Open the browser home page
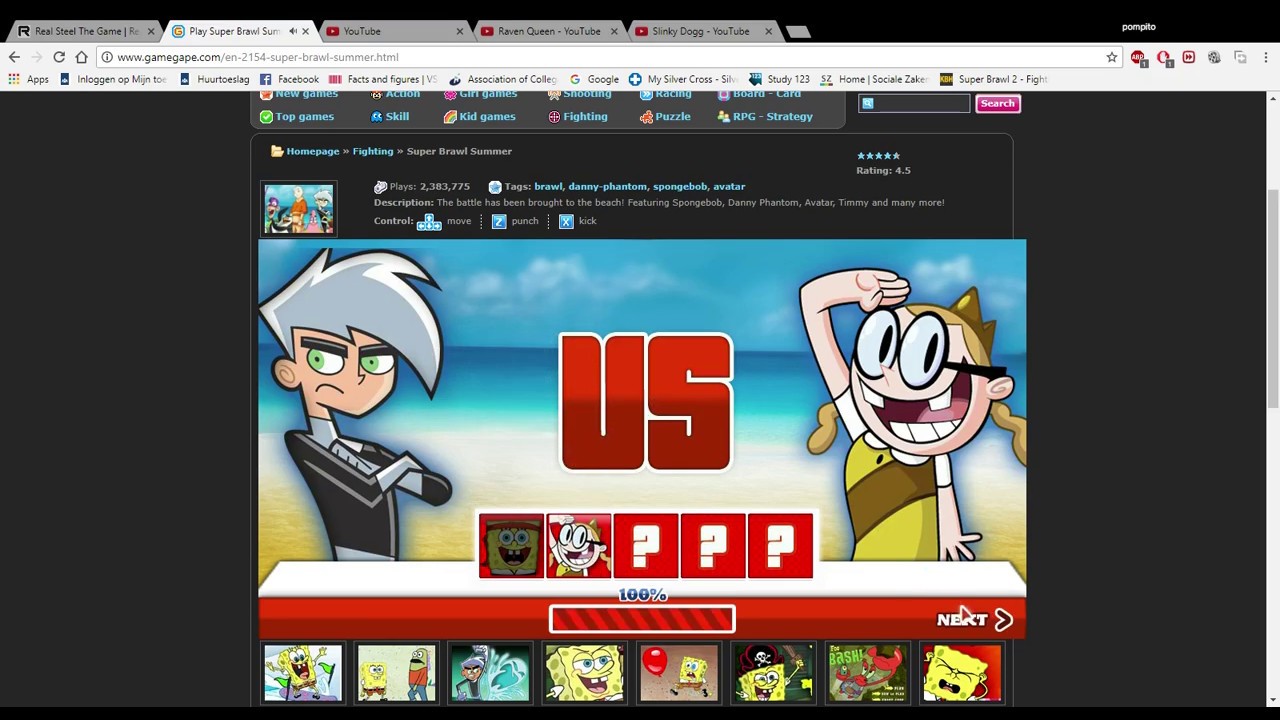The width and height of the screenshot is (1280, 720). tap(81, 57)
